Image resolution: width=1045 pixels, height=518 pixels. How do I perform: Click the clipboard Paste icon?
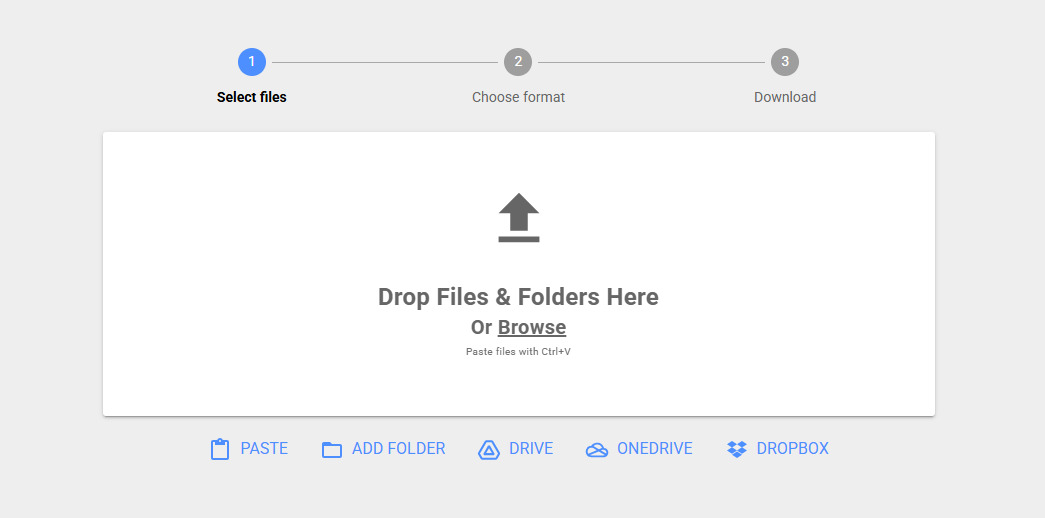220,449
